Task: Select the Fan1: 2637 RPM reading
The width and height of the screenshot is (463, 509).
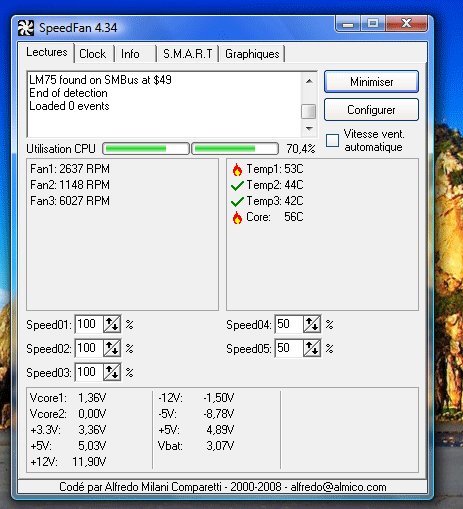Action: pyautogui.click(x=70, y=169)
